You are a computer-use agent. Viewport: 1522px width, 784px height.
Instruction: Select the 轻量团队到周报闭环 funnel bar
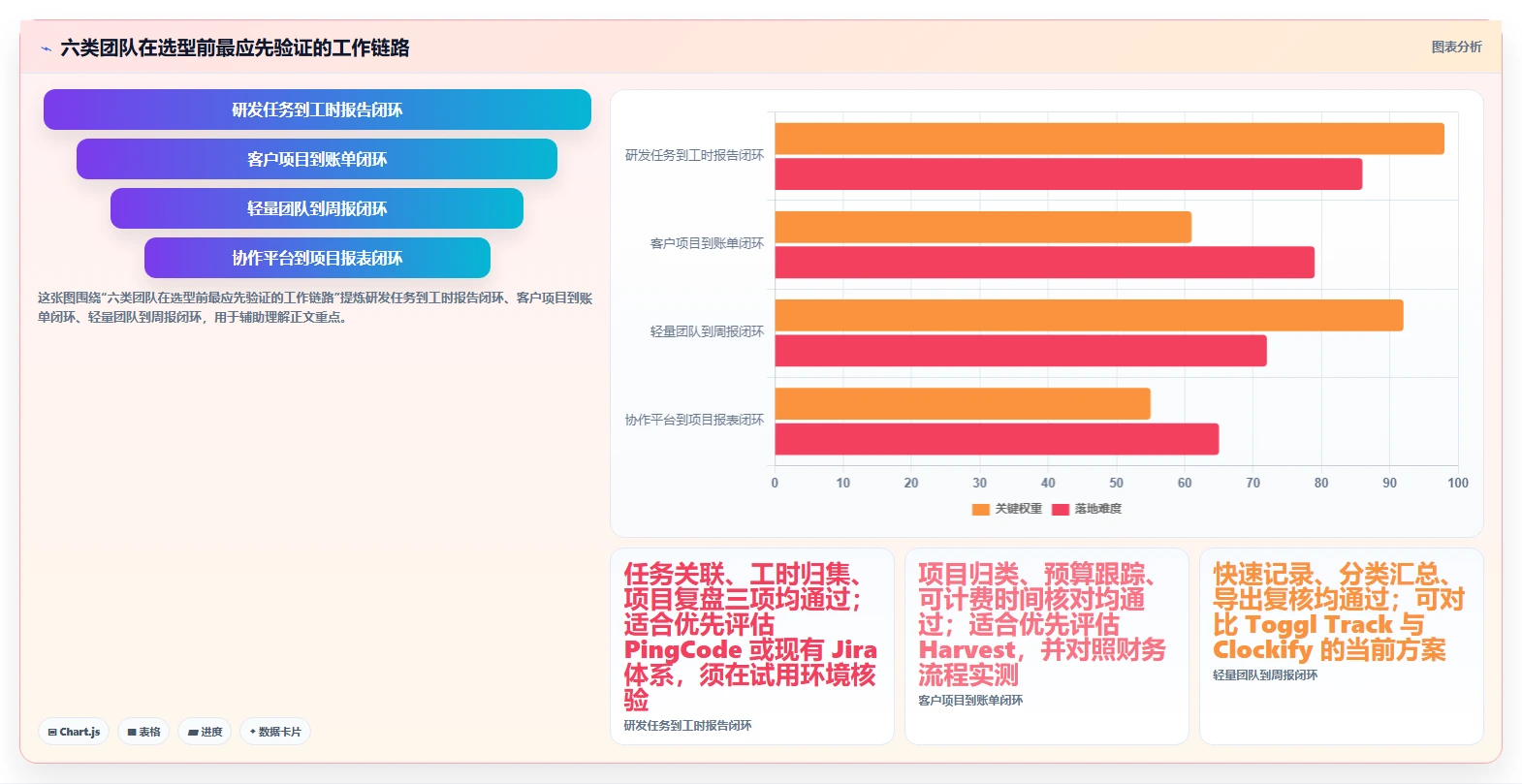[317, 208]
